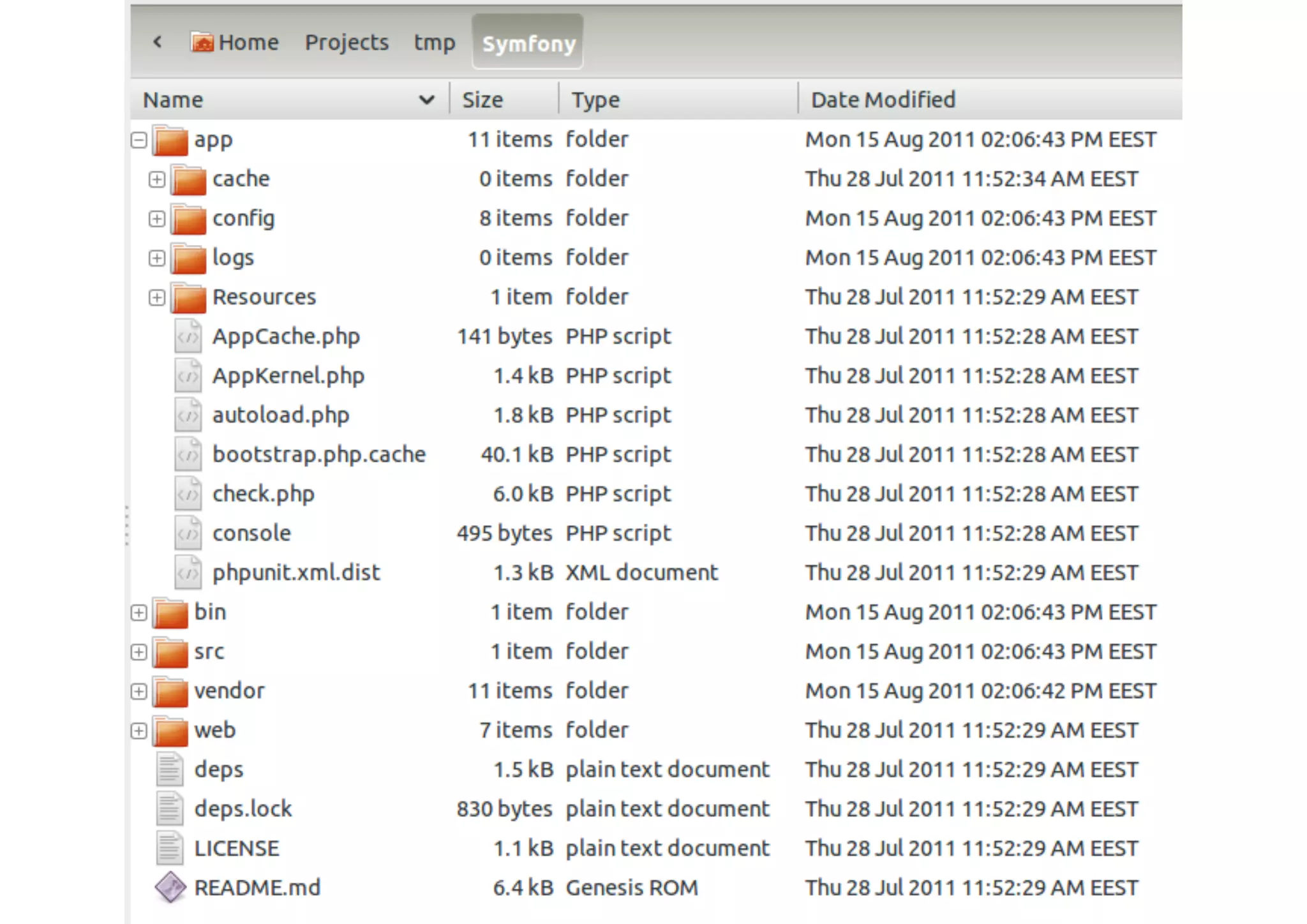Go to the Projects breadcrumb

tap(347, 42)
